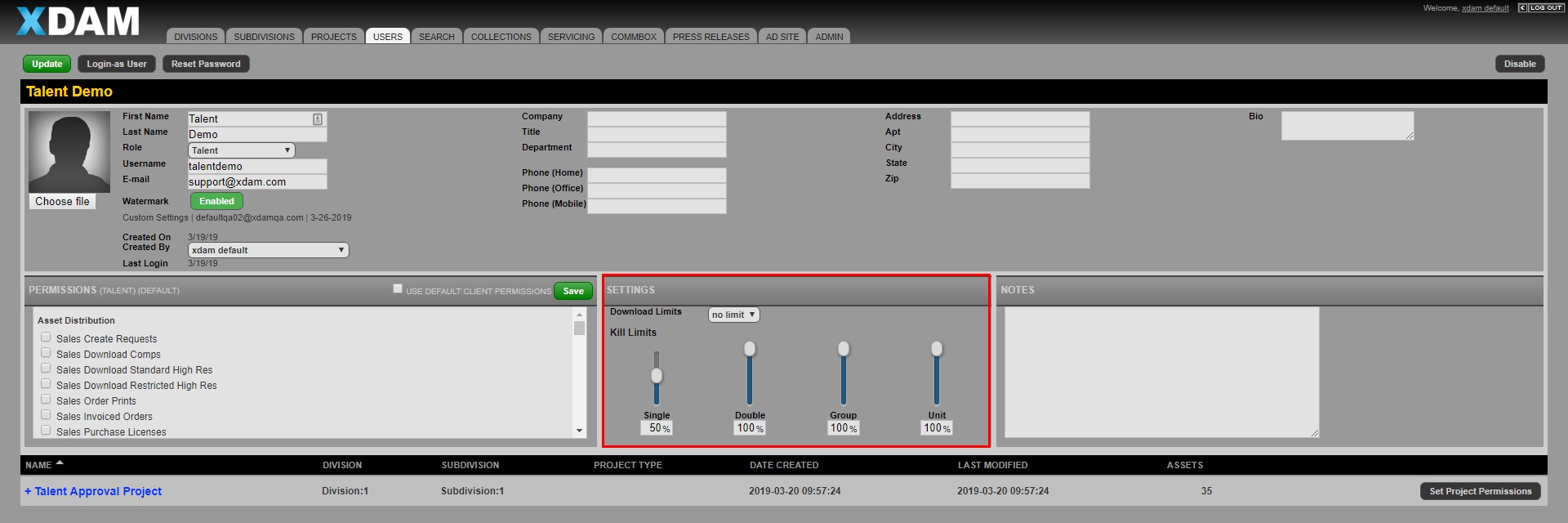Check Sales Download Standard High Res
The image size is (1568, 523).
(x=46, y=369)
